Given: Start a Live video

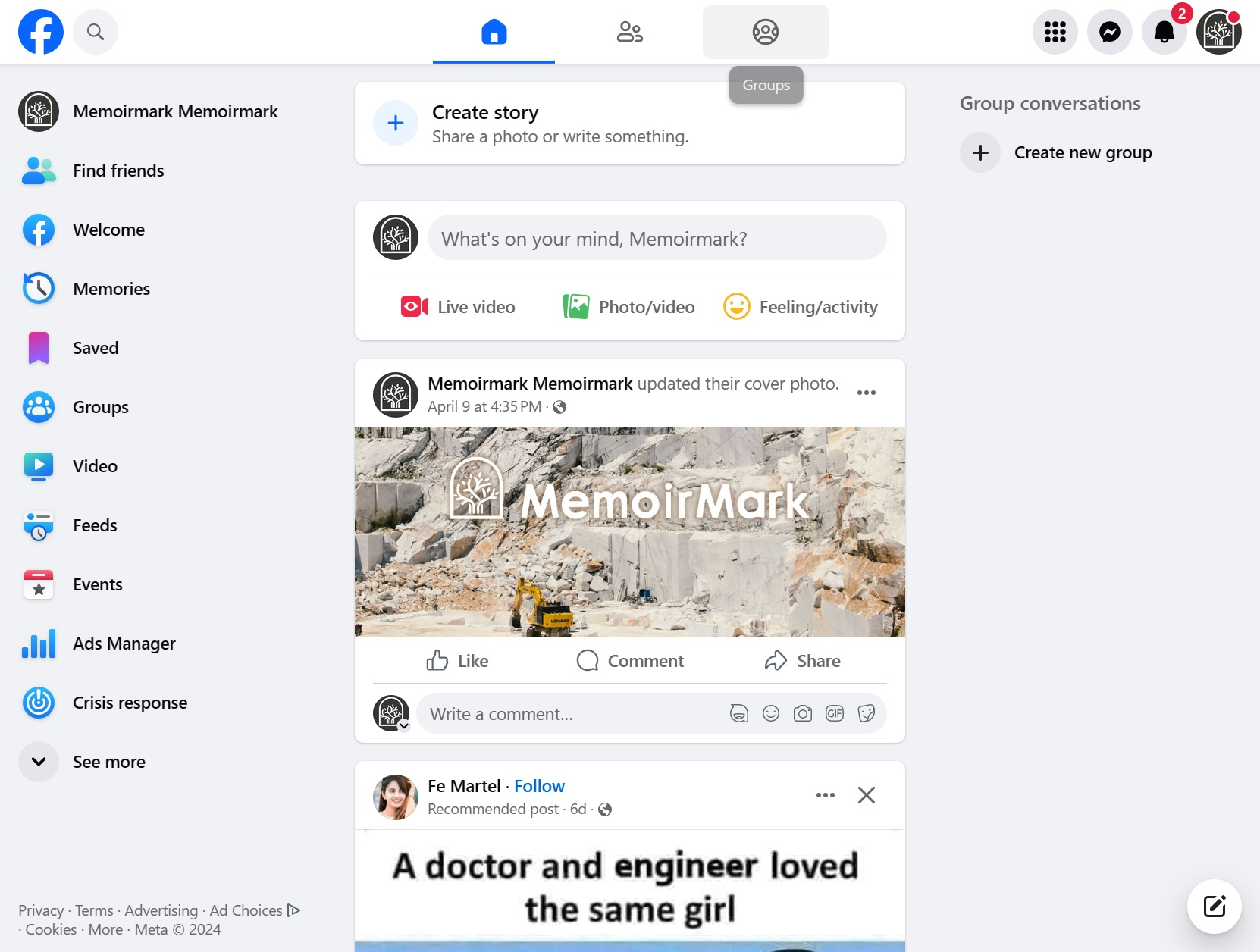Looking at the screenshot, I should (459, 307).
